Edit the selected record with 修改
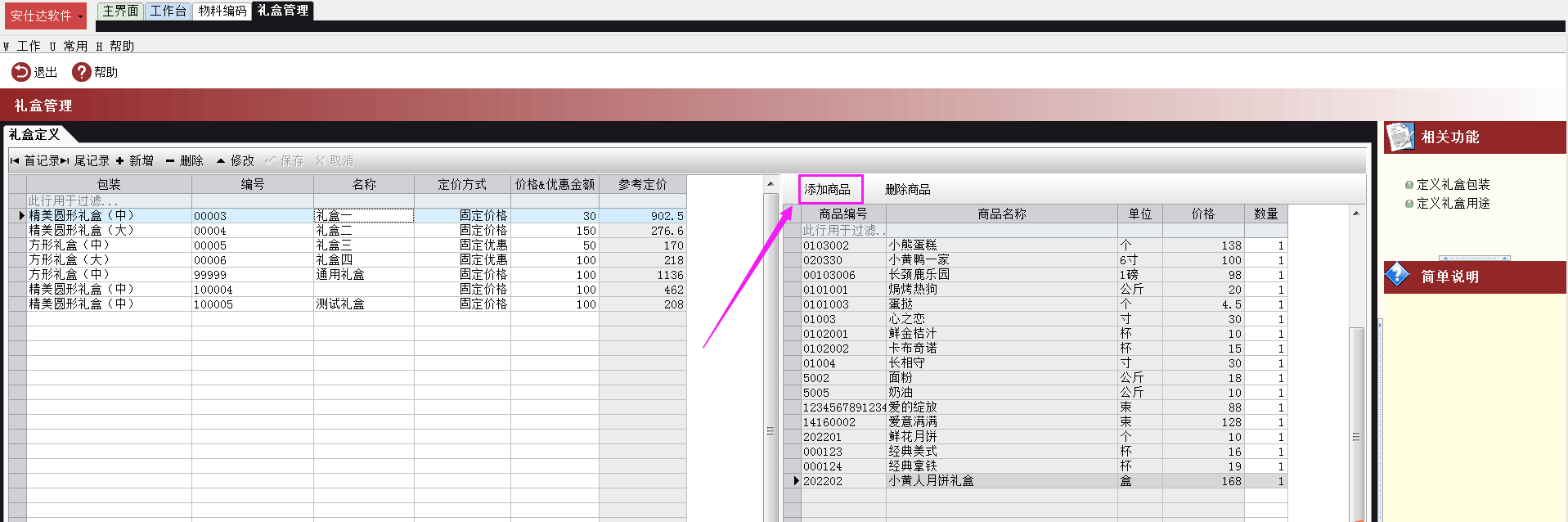Viewport: 1568px width, 522px height. 236,160
